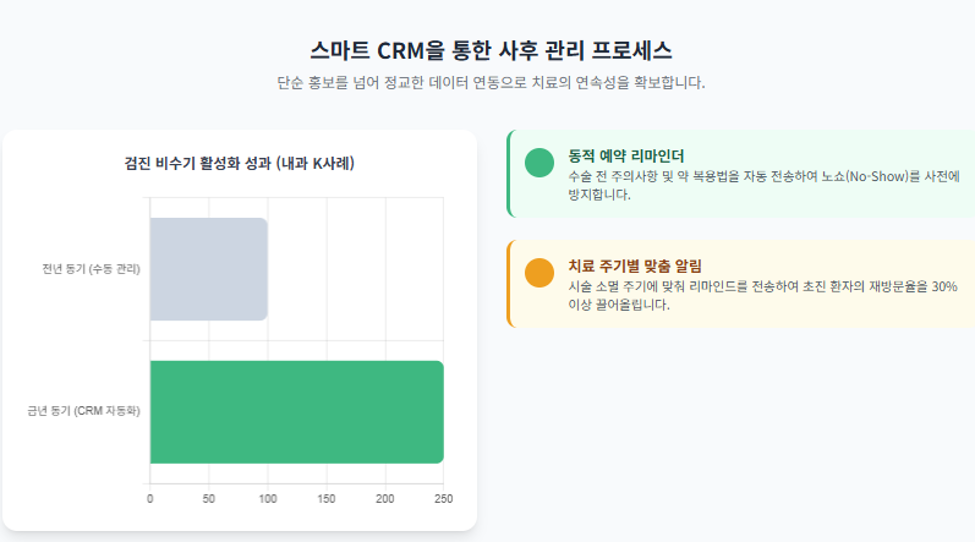Image resolution: width=975 pixels, height=542 pixels.
Task: Click the subtitle text about 데이터 연동
Action: [491, 83]
